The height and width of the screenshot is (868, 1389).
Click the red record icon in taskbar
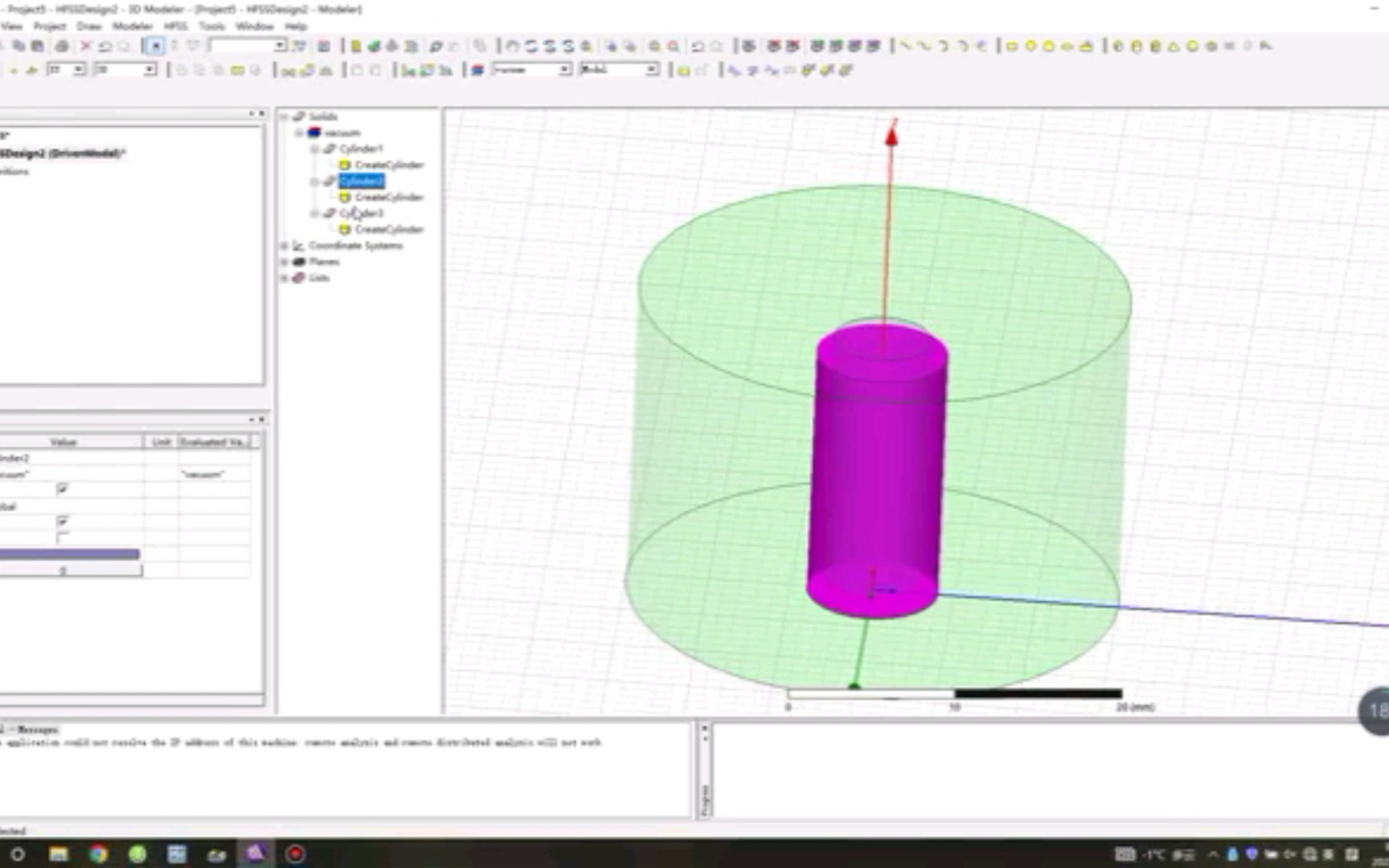(x=296, y=854)
